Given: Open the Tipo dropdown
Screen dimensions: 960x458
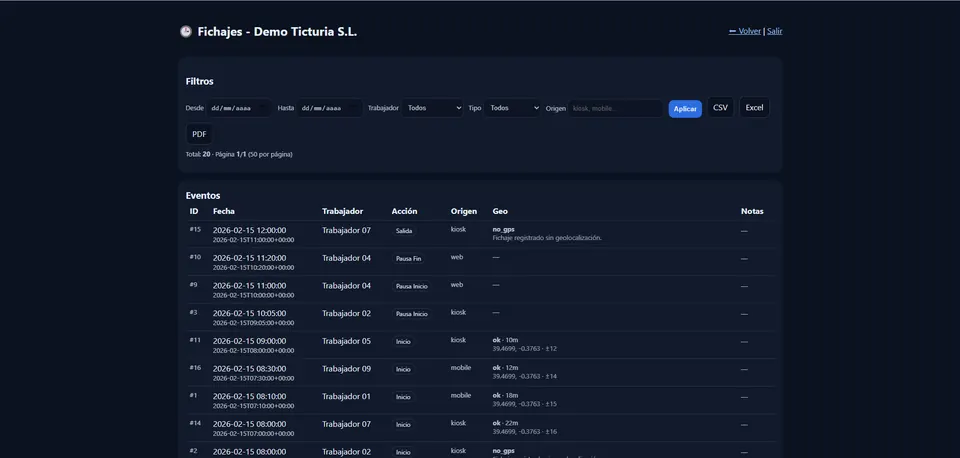Looking at the screenshot, I should point(512,108).
